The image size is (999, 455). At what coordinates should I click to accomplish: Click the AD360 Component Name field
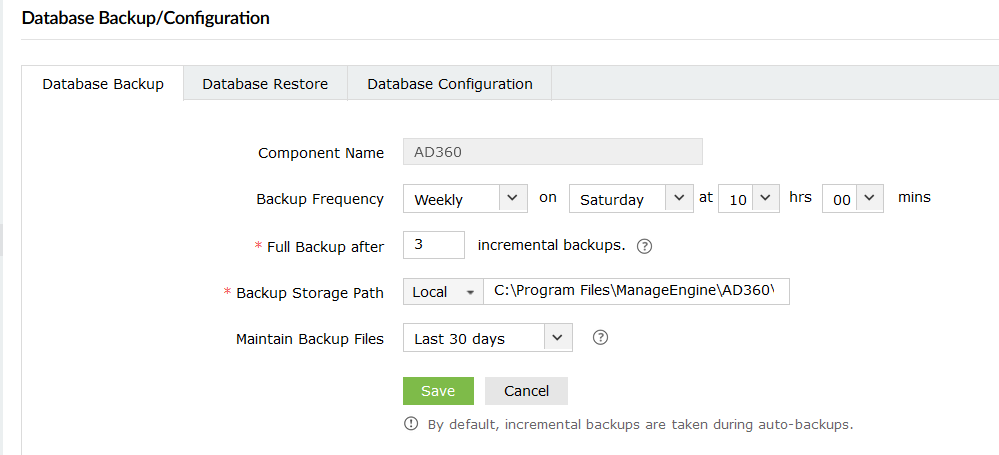click(552, 152)
